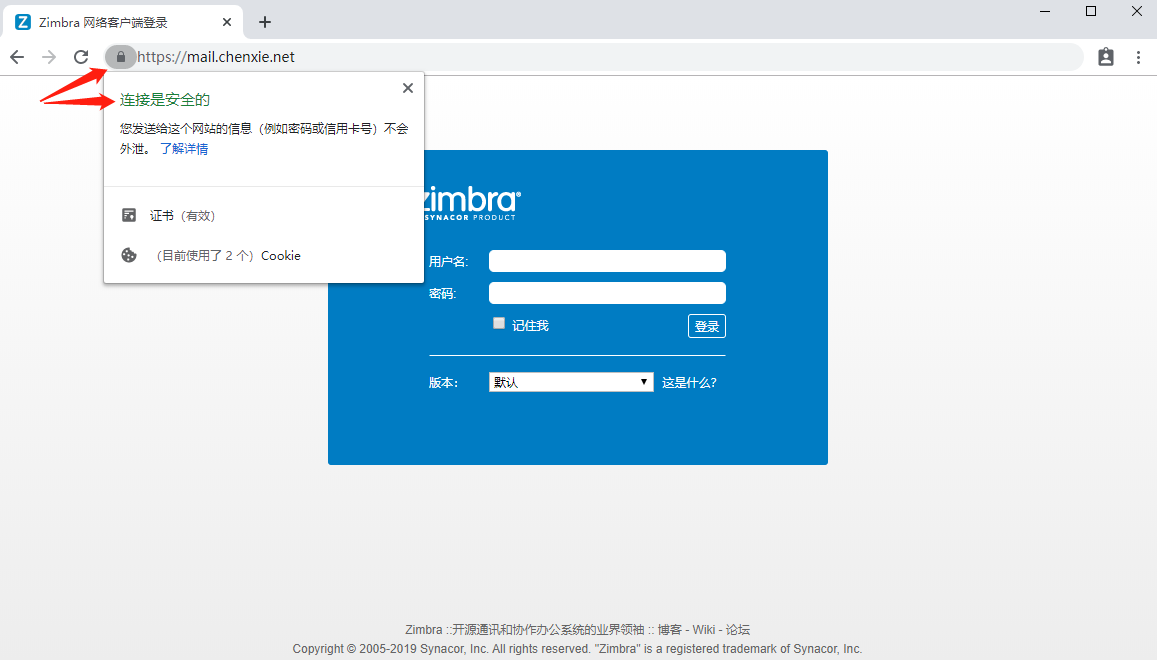Screen dimensions: 1157x660
Task: Close the Zimbra tab
Action: point(227,22)
